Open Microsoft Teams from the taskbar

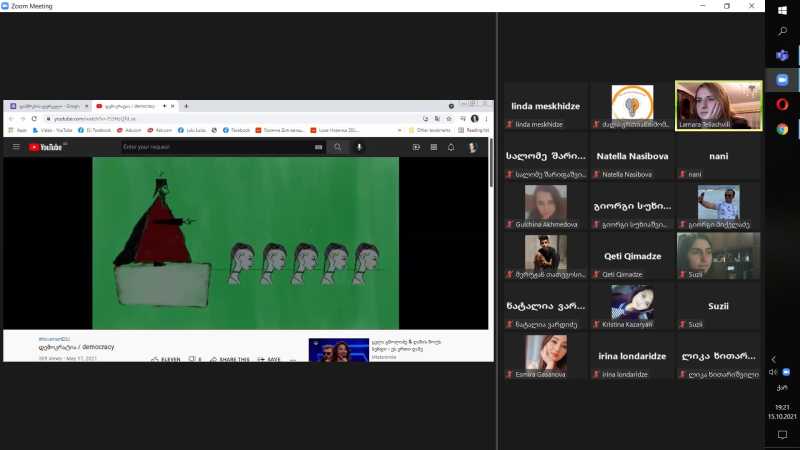pos(782,55)
